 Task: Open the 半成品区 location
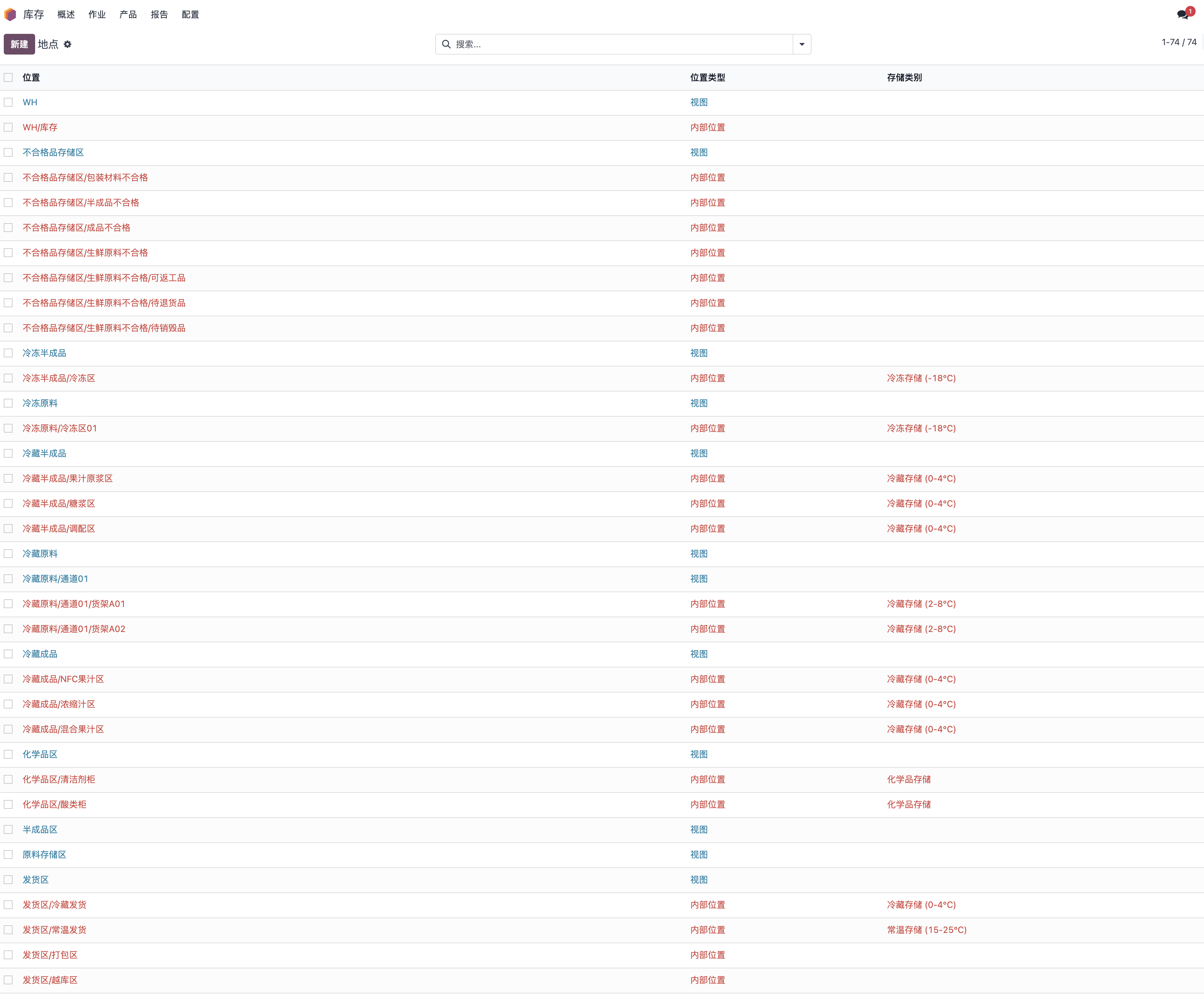pos(40,830)
